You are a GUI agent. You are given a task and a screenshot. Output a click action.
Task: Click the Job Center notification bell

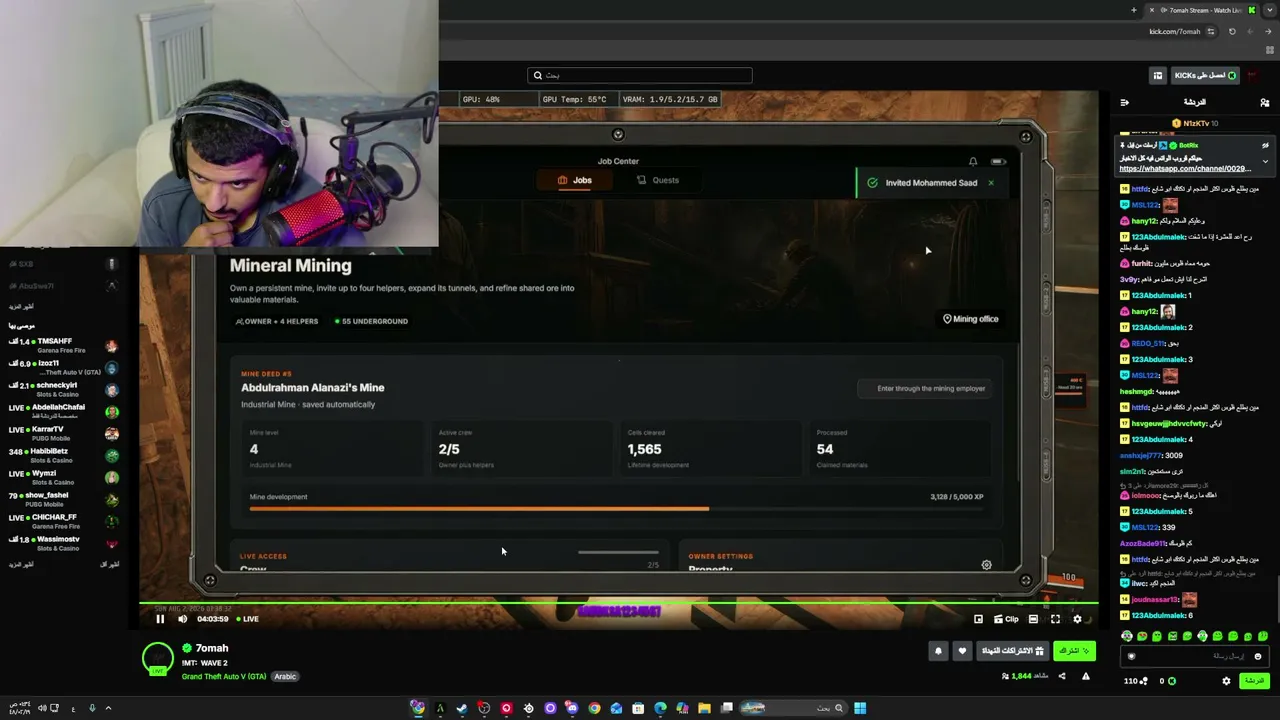973,161
